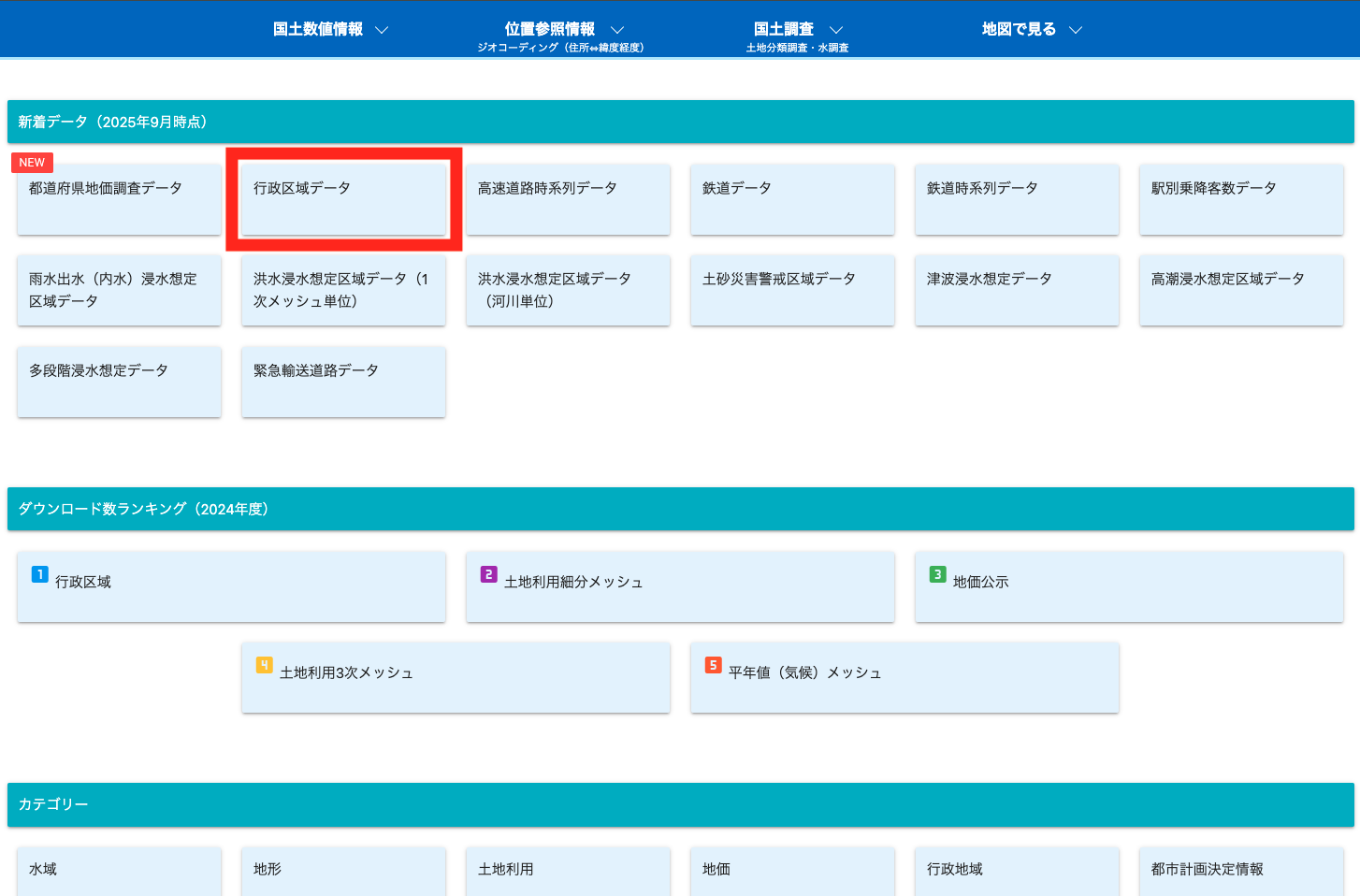Choose the 都市計画決定情報 category
Image resolution: width=1360 pixels, height=896 pixels.
pos(1241,870)
